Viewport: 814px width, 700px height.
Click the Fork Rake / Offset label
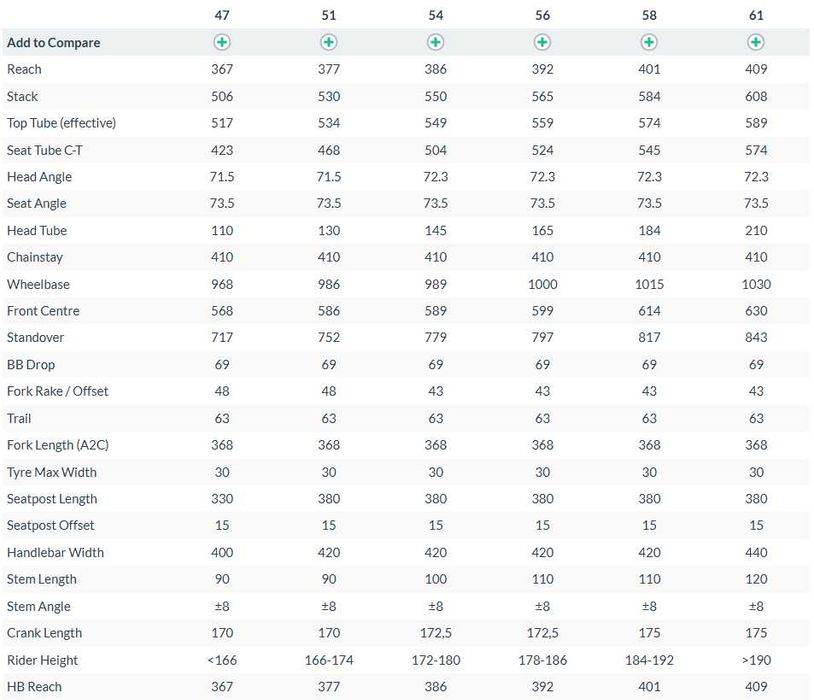58,391
